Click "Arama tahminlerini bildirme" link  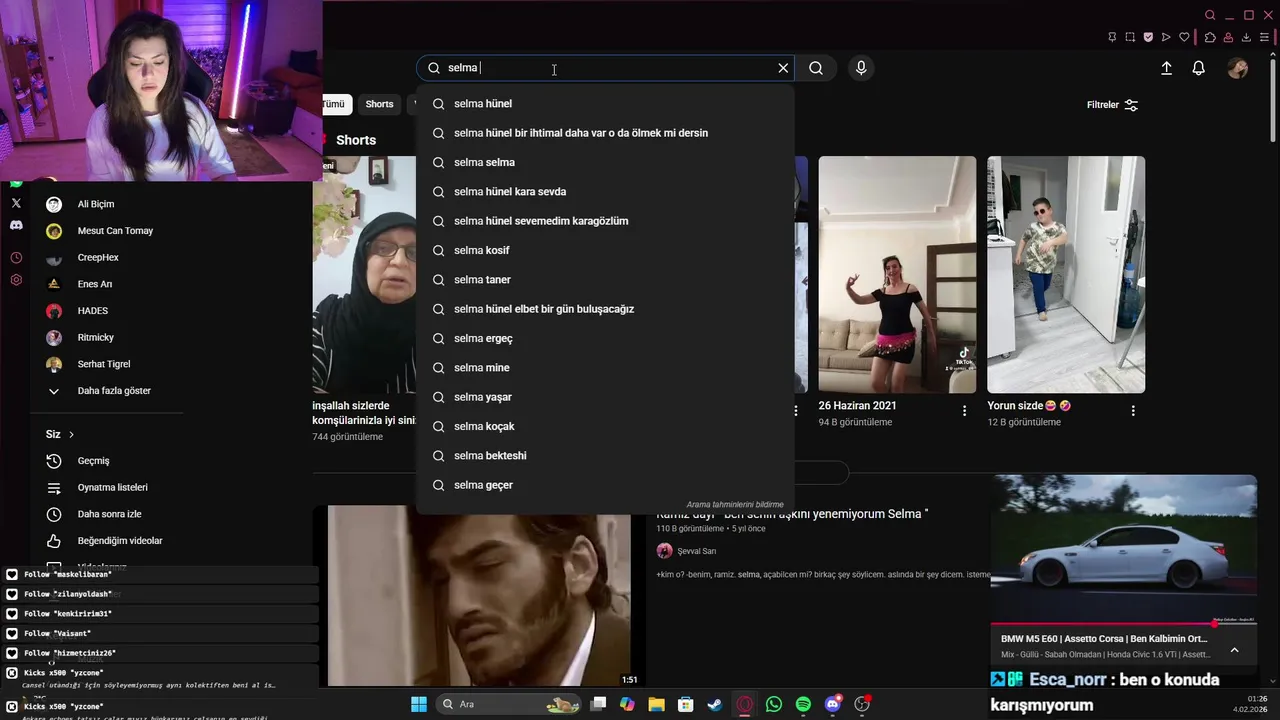735,505
